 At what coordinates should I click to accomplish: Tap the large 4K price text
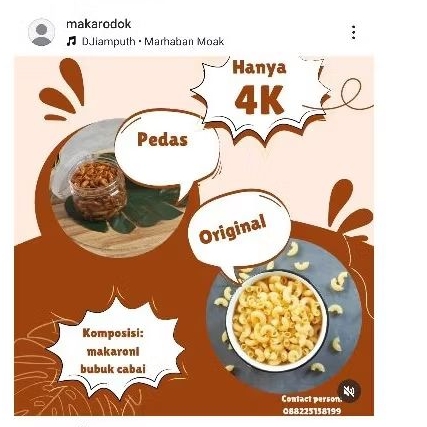click(259, 99)
